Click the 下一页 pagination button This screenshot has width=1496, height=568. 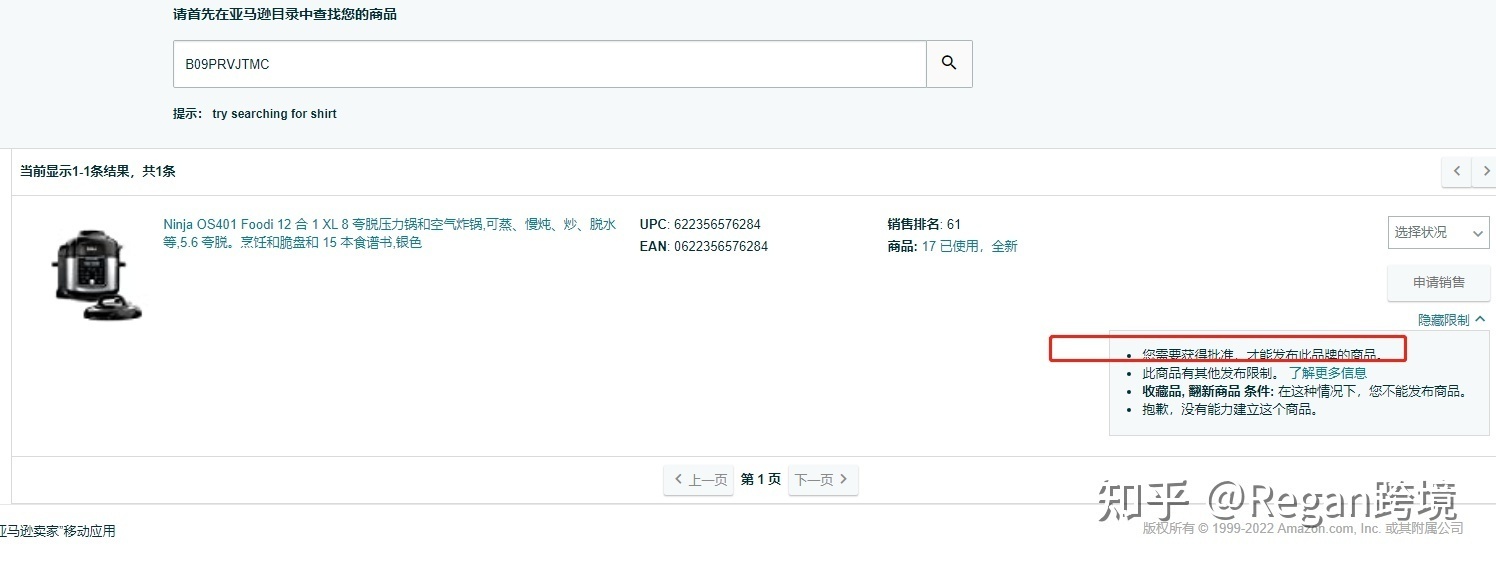[823, 480]
